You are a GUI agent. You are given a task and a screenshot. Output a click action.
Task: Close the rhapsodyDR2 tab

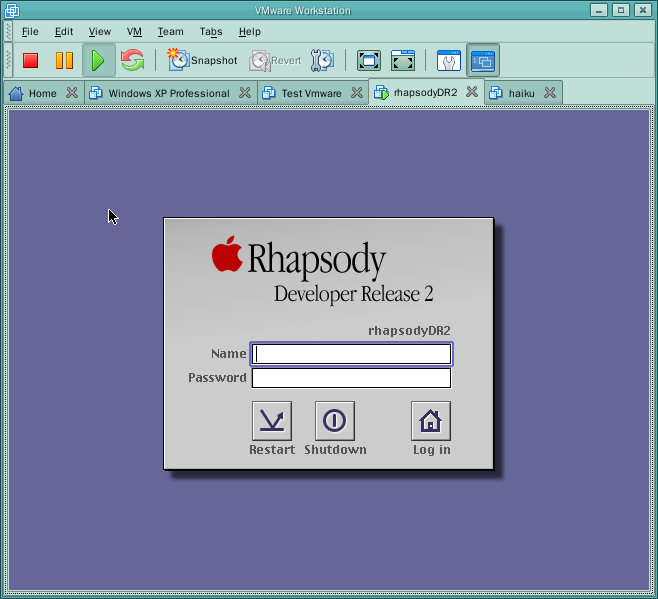(472, 92)
